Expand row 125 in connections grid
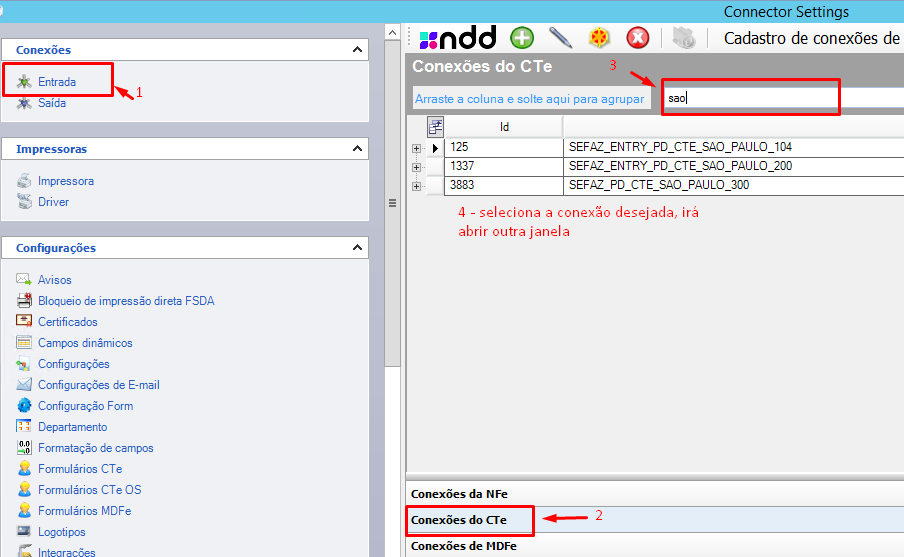 (x=416, y=148)
